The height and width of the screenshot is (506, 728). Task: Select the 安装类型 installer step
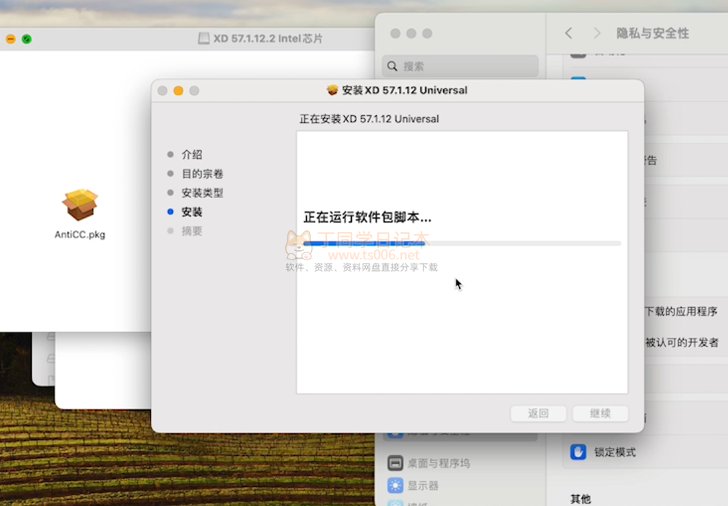pos(202,192)
